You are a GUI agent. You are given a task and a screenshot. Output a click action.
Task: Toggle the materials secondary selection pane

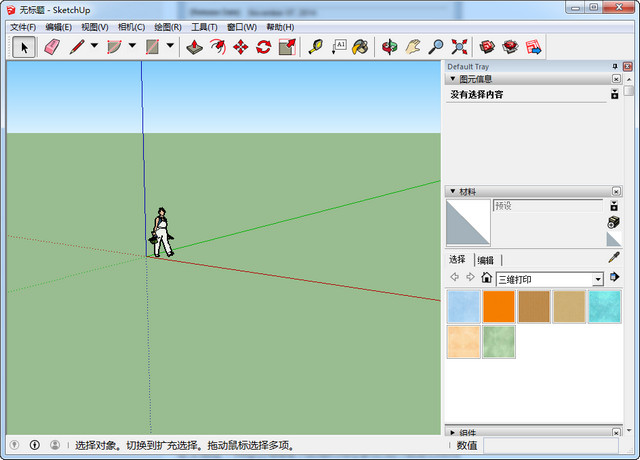pos(614,206)
